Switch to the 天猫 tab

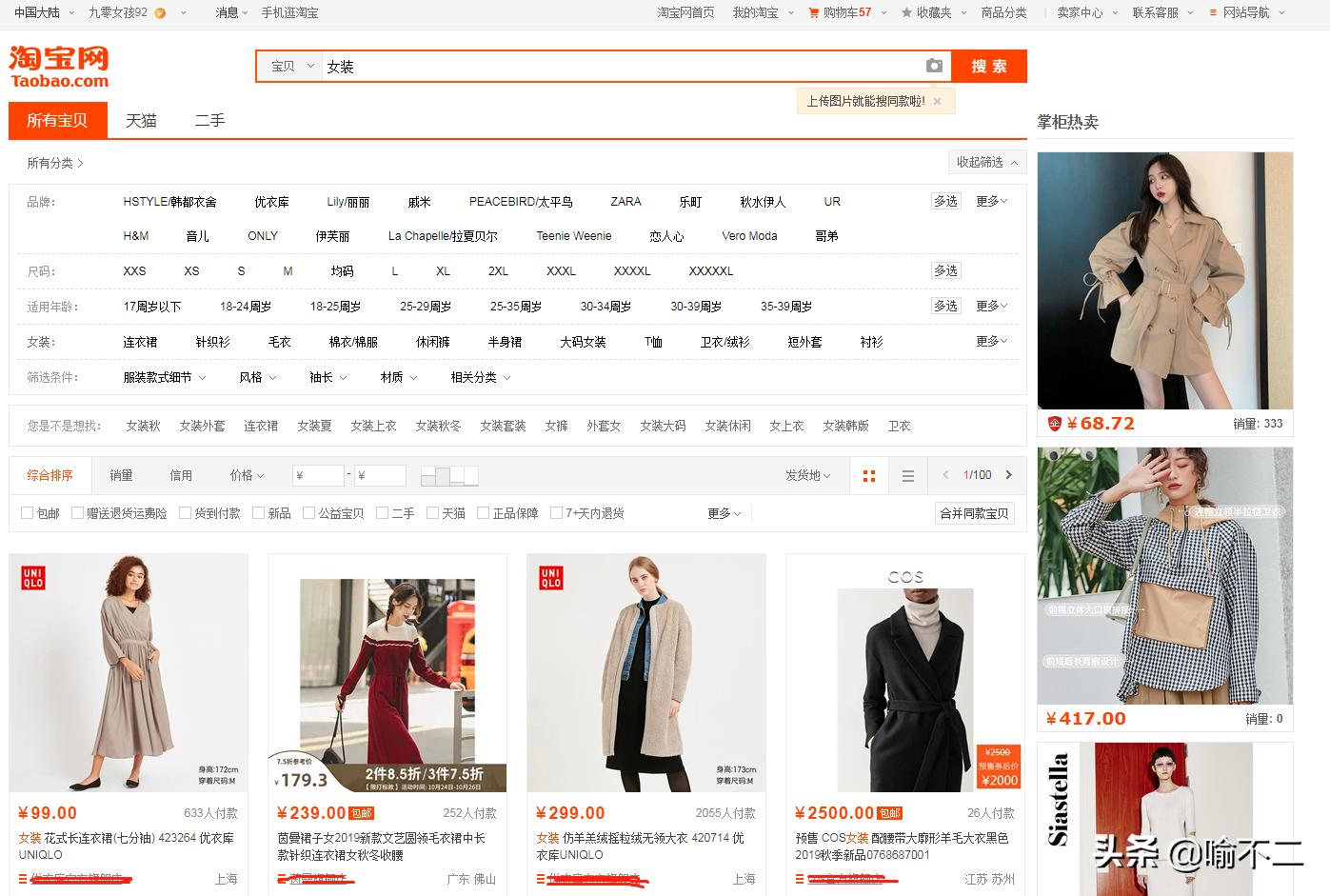point(141,120)
